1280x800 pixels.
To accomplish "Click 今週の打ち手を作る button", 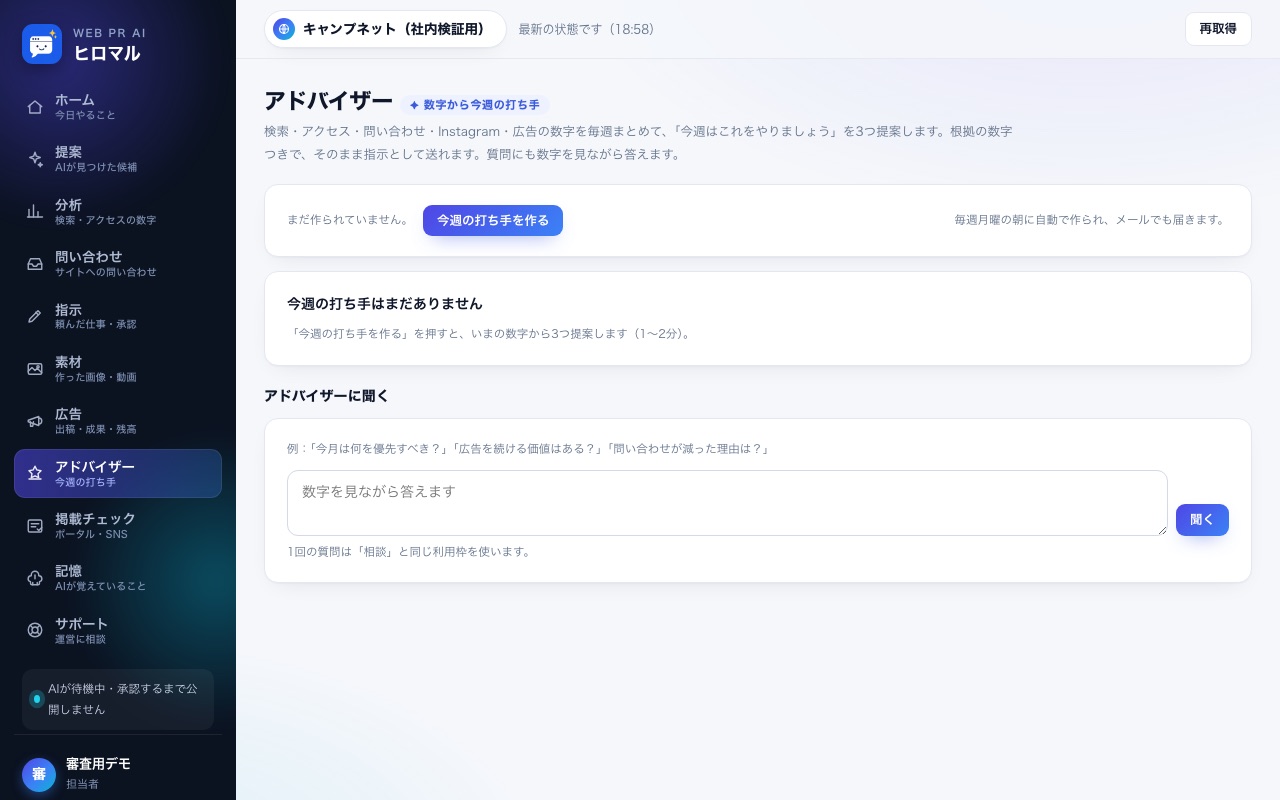I will (493, 220).
